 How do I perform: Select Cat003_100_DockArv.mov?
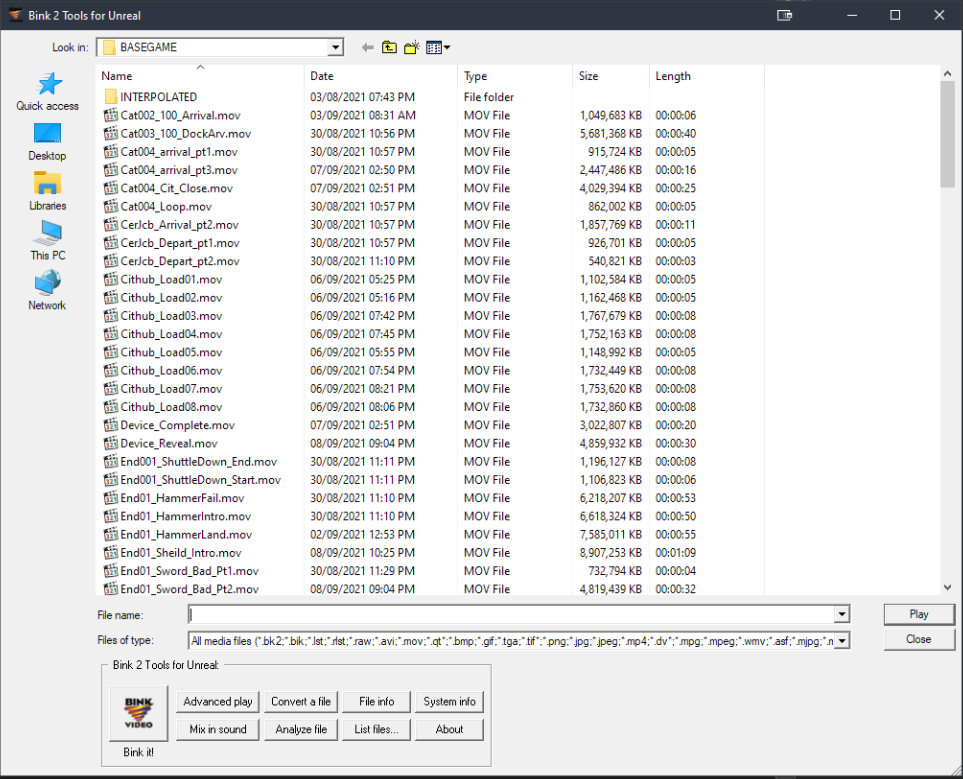pyautogui.click(x=185, y=133)
